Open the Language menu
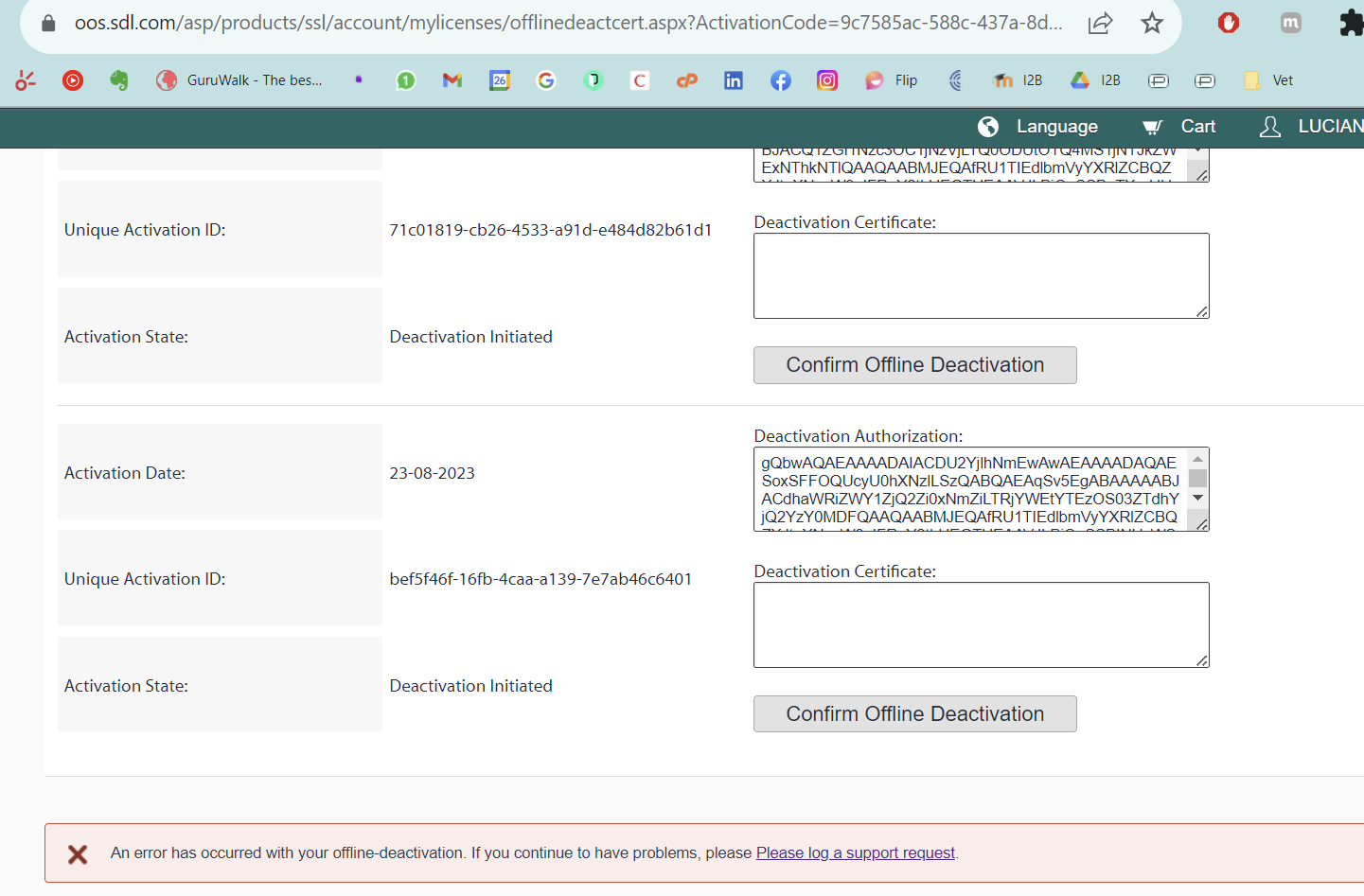Screen dimensions: 1364x896 coord(1038,127)
